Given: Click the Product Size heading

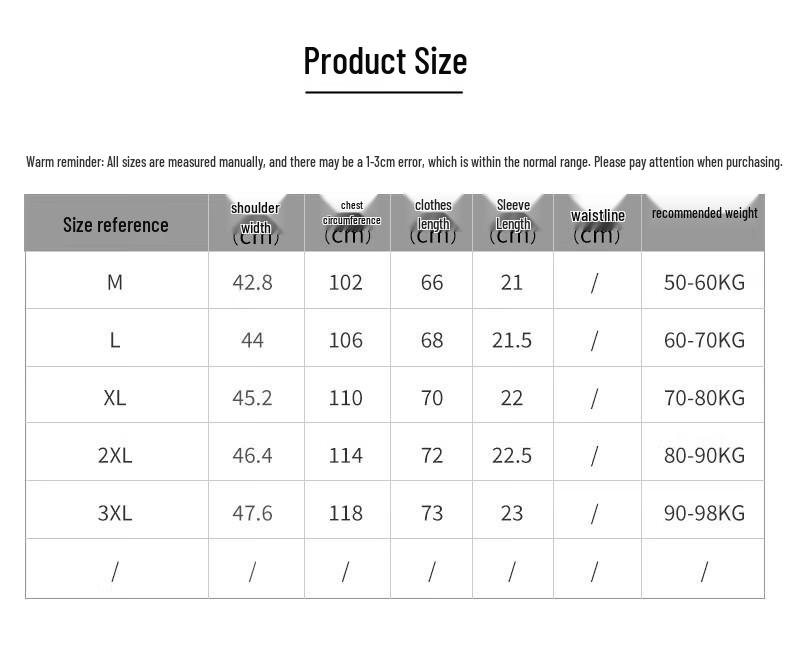Looking at the screenshot, I should [x=385, y=61].
